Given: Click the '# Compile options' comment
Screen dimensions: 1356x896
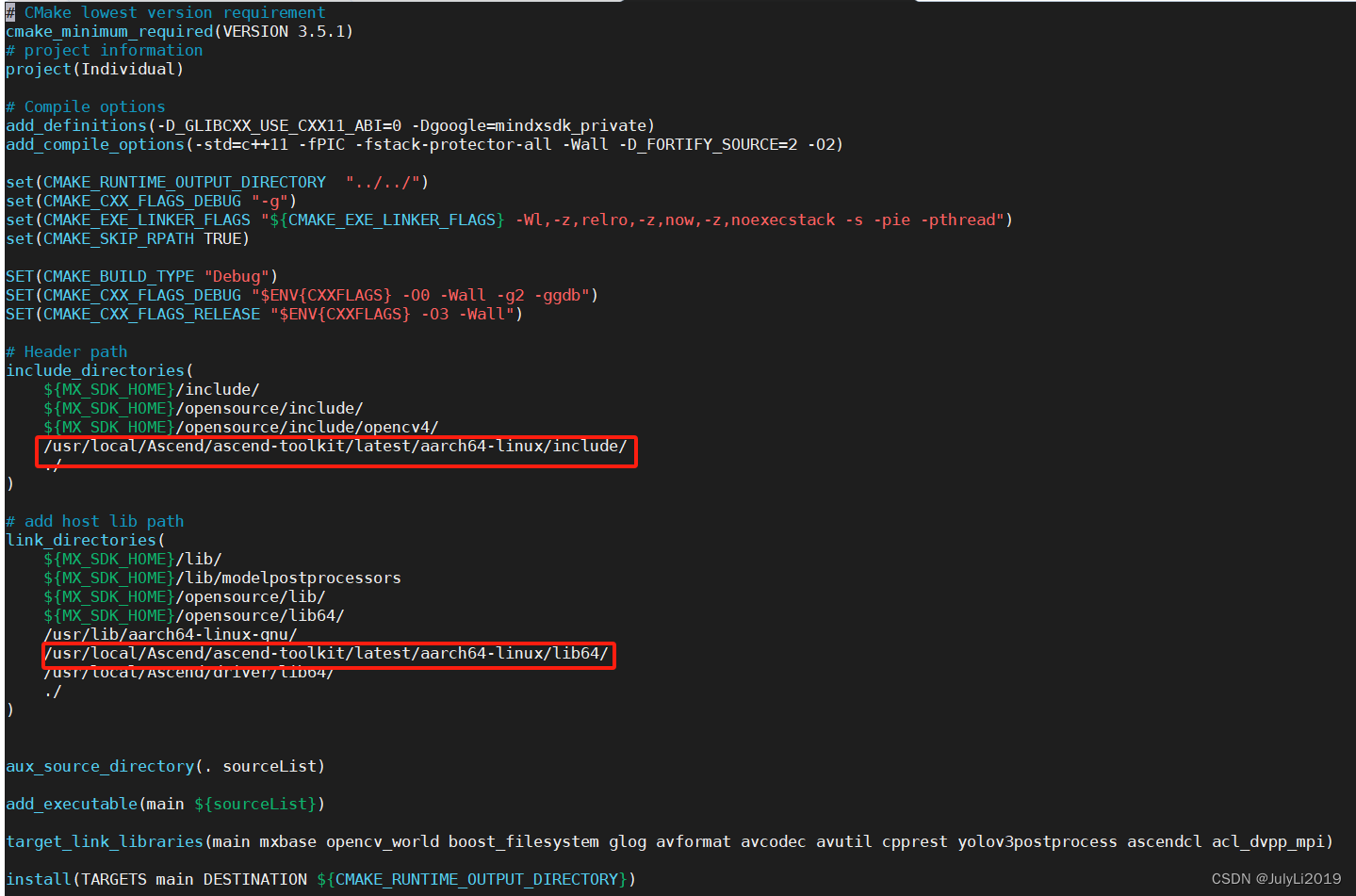Looking at the screenshot, I should click(x=85, y=106).
